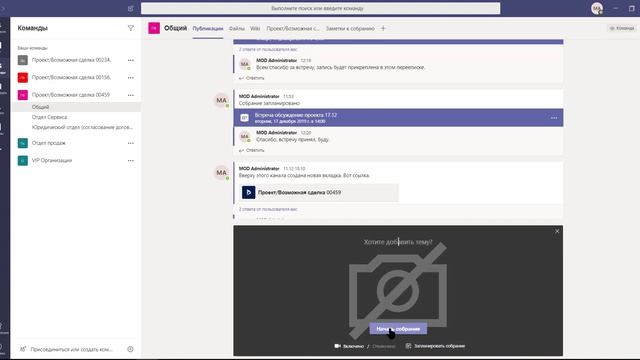
Task: Open the MA profile avatar menu
Action: [597, 8]
